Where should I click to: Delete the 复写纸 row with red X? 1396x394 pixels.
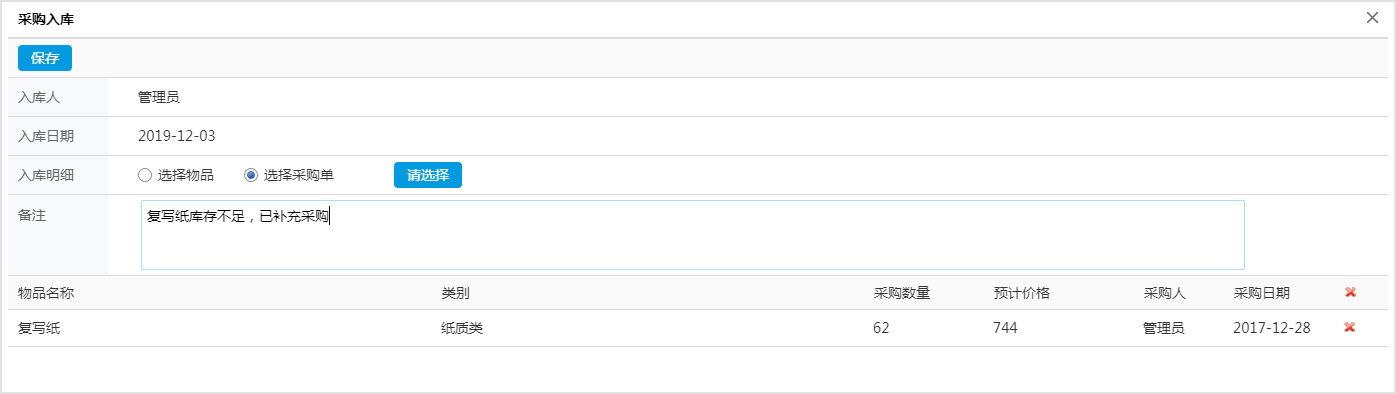pos(1350,327)
